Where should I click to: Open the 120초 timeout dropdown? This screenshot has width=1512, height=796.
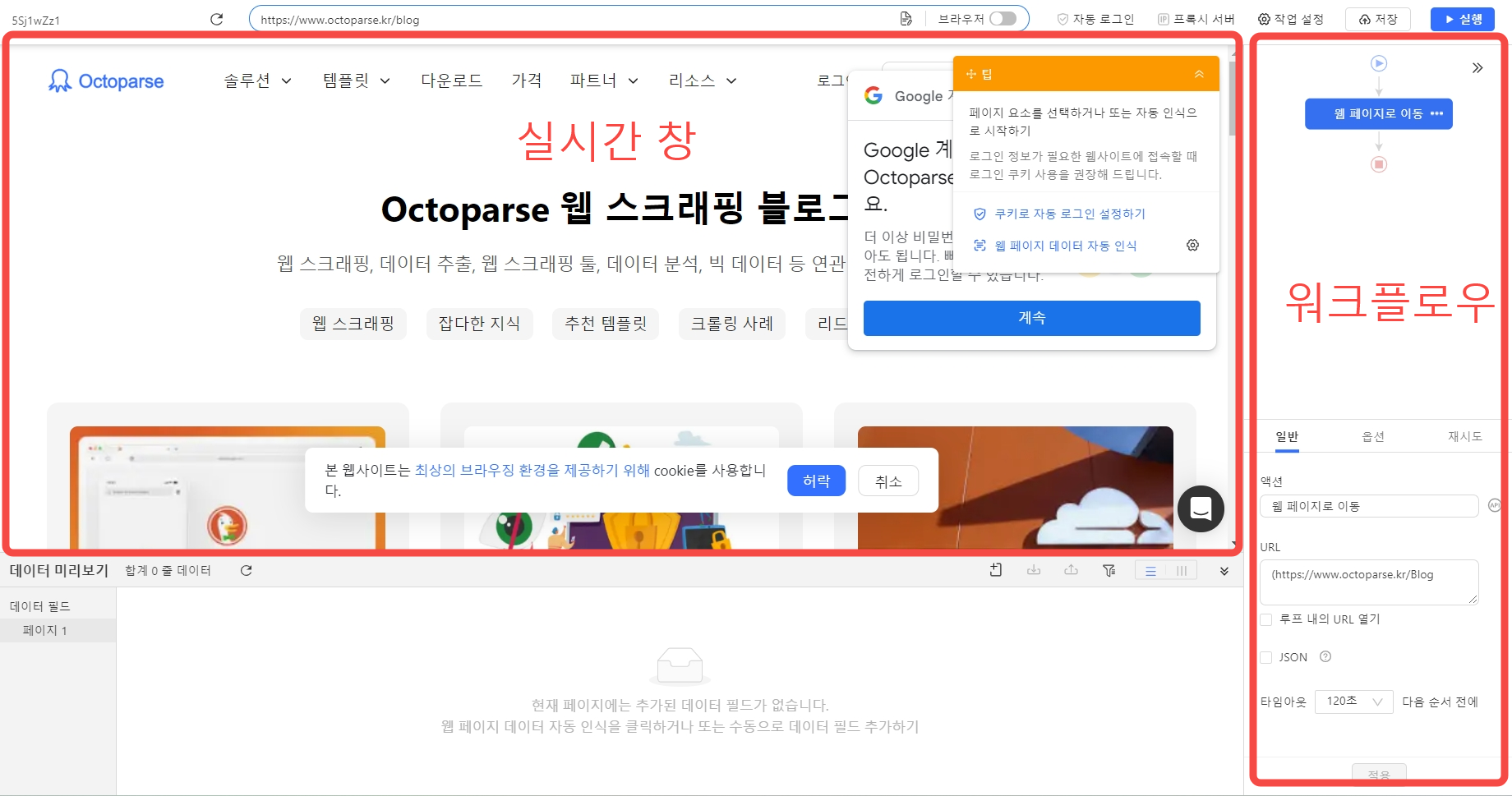1353,702
